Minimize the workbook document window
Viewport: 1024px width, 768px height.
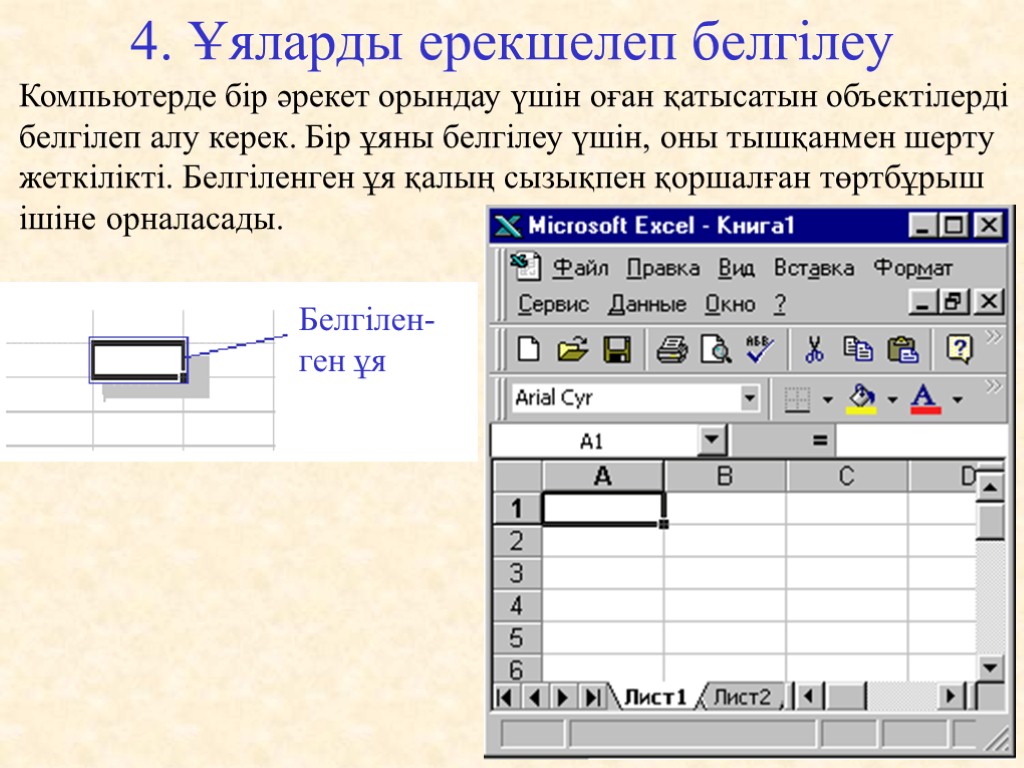[923, 302]
